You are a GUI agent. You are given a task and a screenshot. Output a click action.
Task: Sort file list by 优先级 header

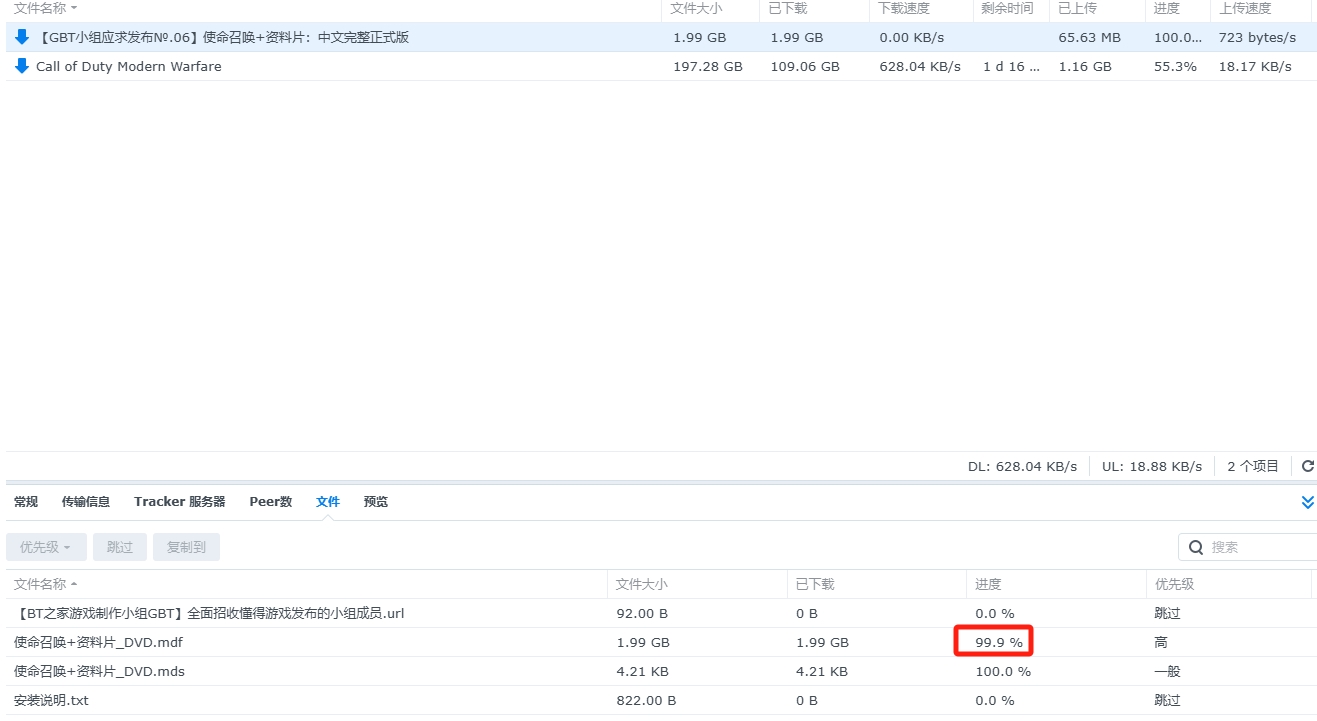[x=1229, y=584]
